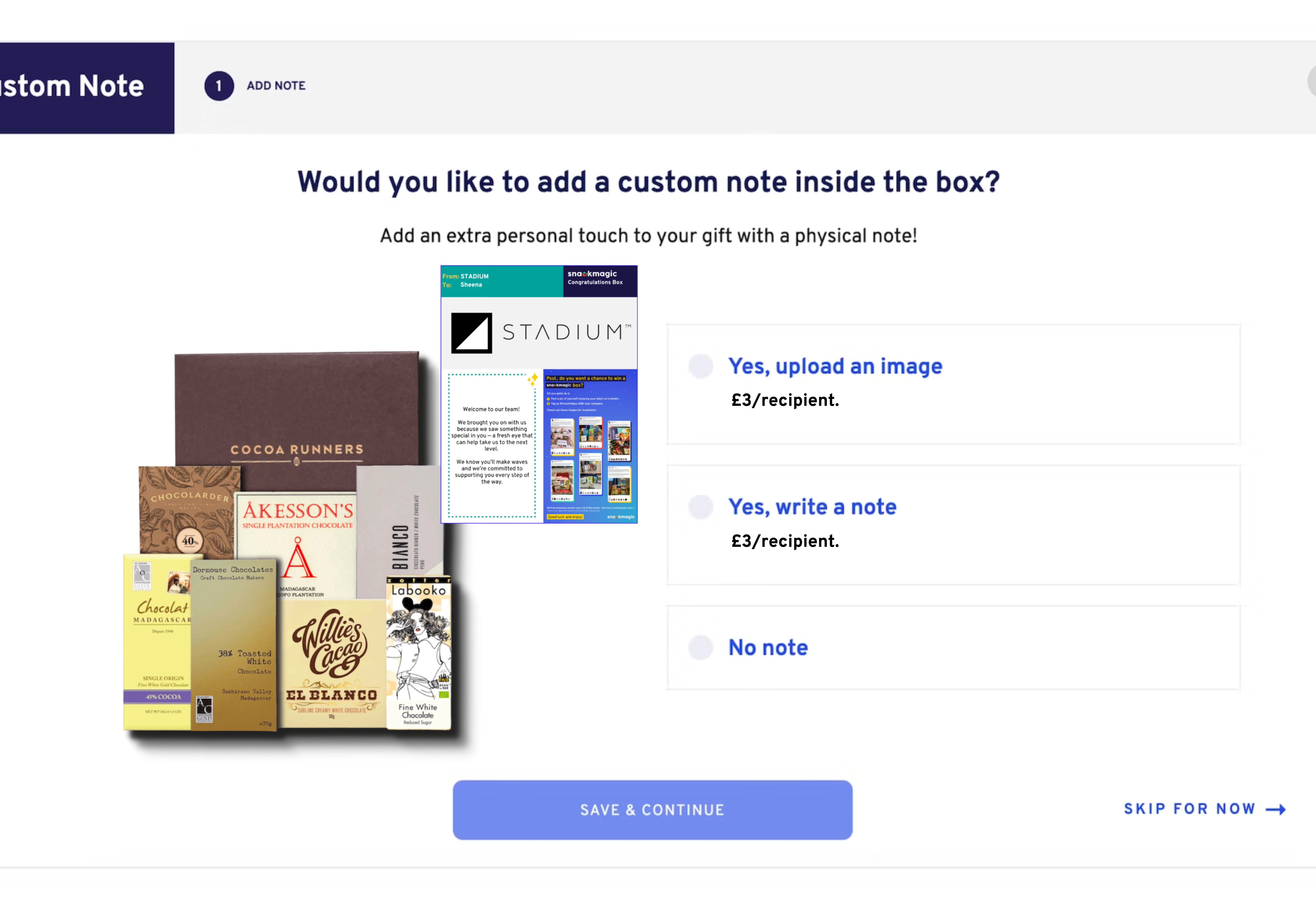Click the Save & Continue button
1316x909 pixels.
[652, 809]
